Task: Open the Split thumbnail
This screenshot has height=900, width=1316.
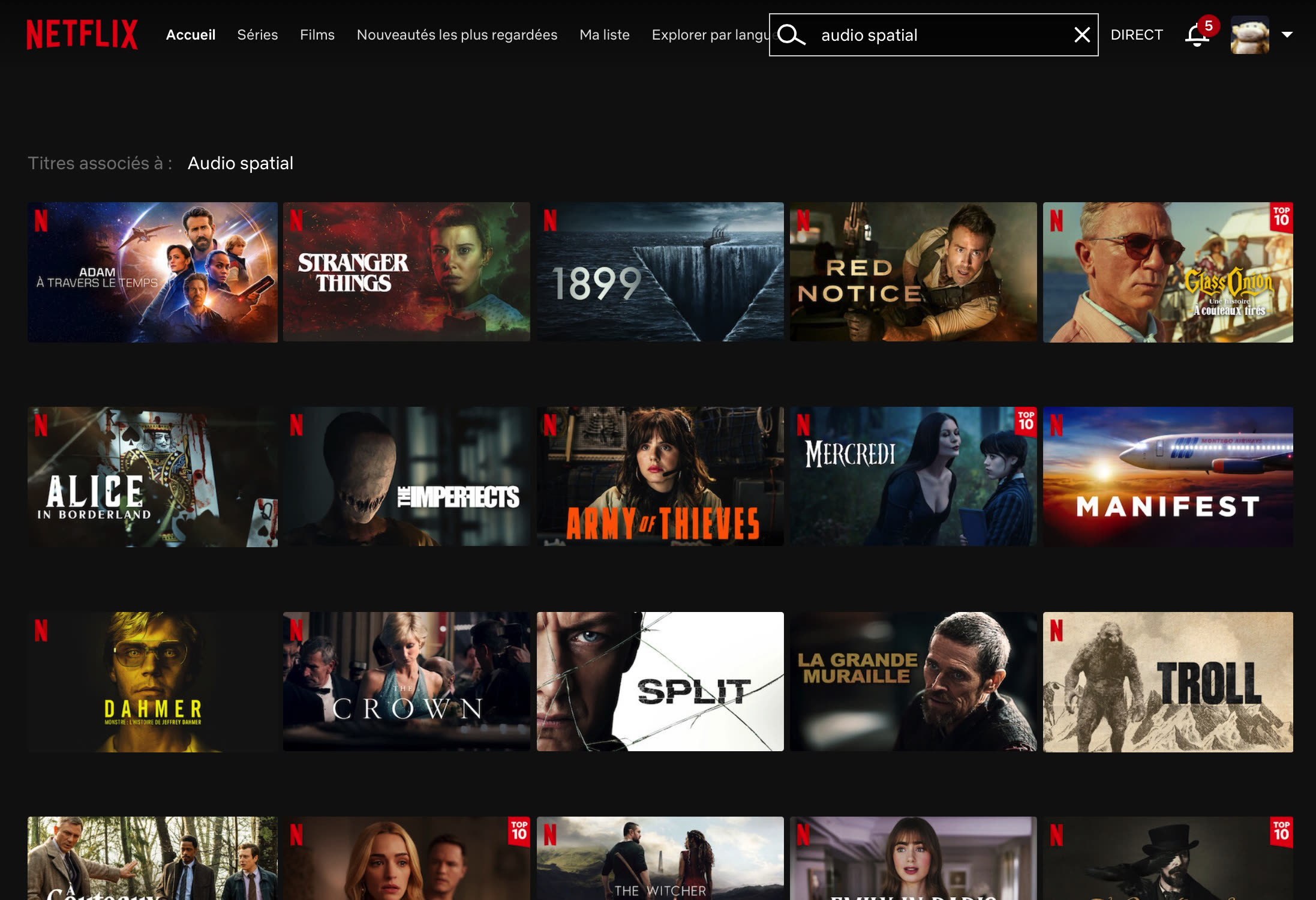Action: tap(660, 682)
